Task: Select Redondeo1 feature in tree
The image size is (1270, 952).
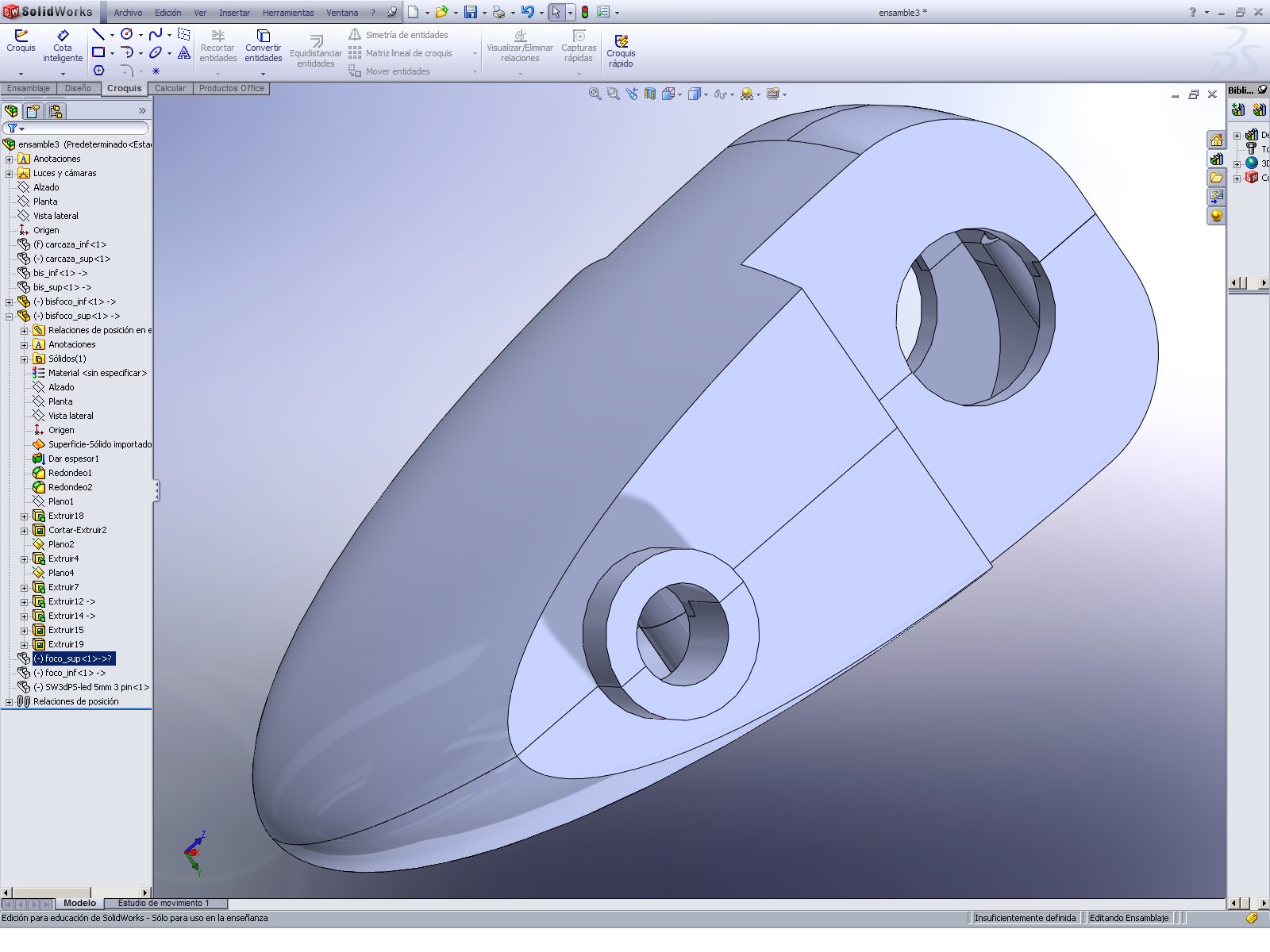Action: point(70,473)
